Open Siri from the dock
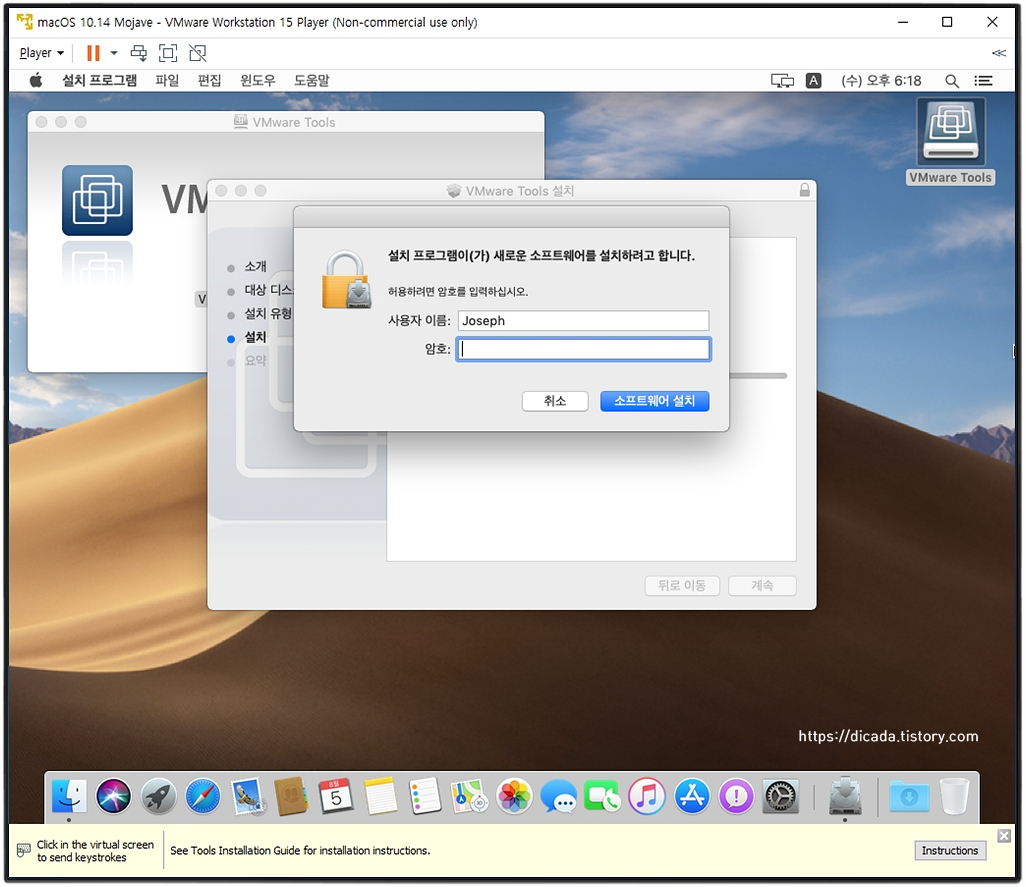The image size is (1026, 887). (x=113, y=796)
